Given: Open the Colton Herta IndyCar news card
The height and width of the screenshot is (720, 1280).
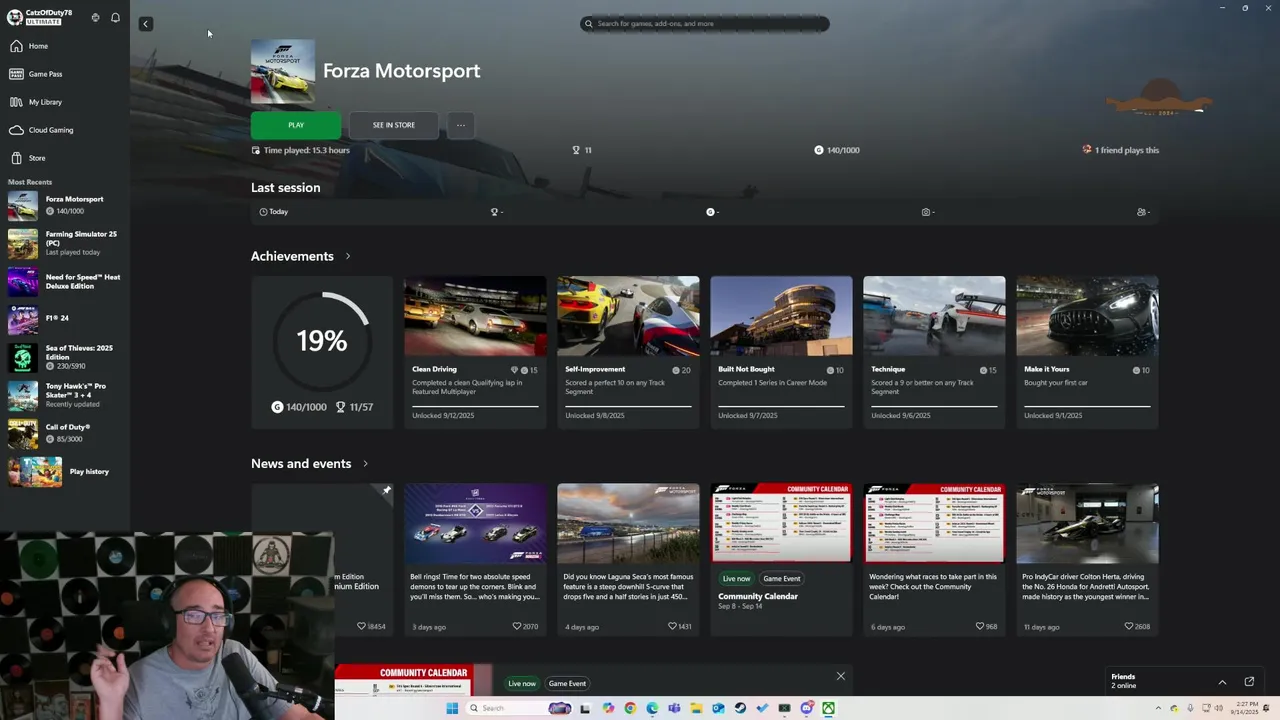Looking at the screenshot, I should pyautogui.click(x=1087, y=560).
